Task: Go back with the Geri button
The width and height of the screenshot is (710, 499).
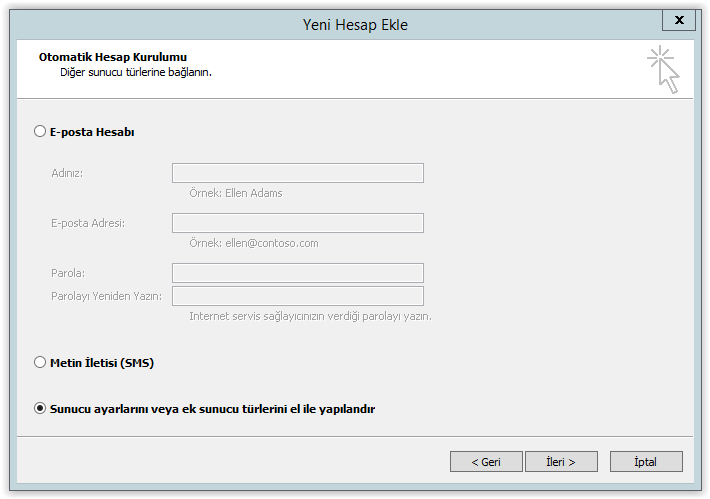Action: click(x=486, y=461)
